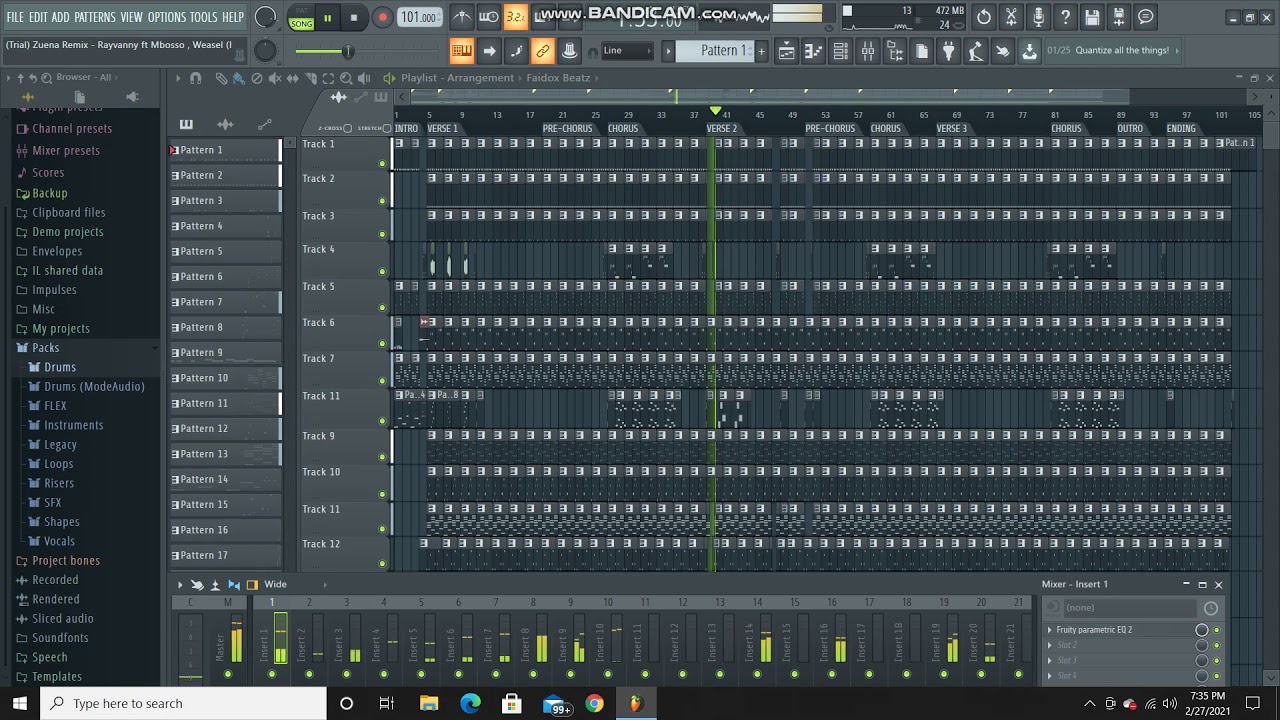Toggle the metronome icon

click(462, 17)
